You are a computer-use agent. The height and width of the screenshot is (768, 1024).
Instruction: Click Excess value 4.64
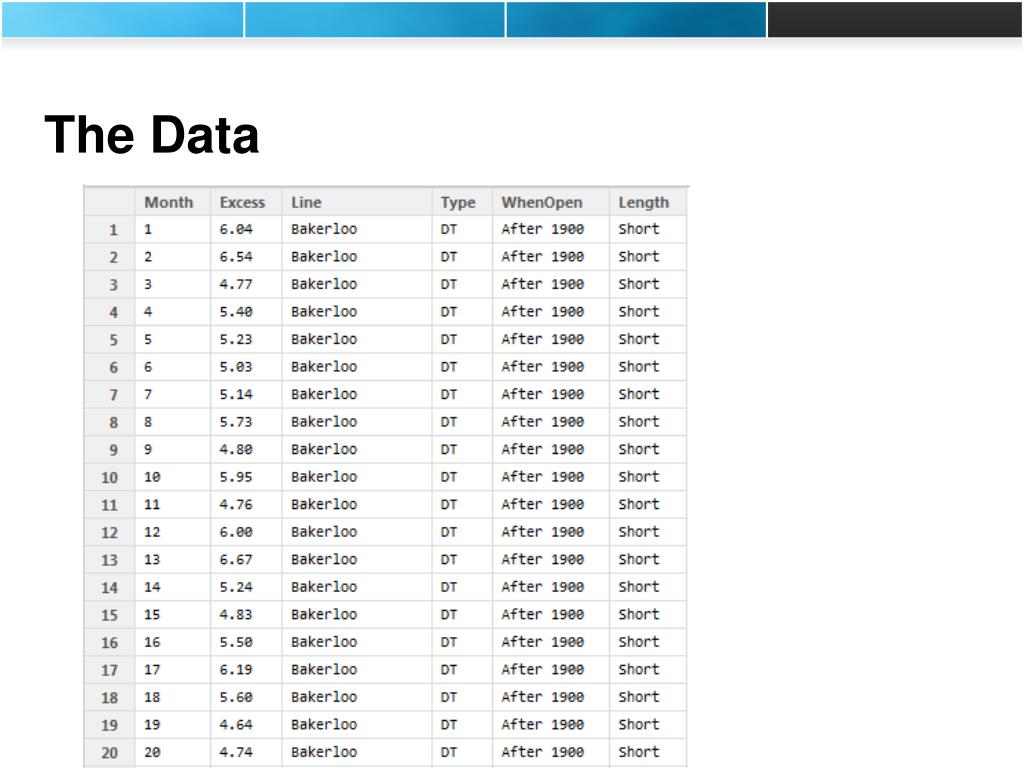pyautogui.click(x=236, y=724)
